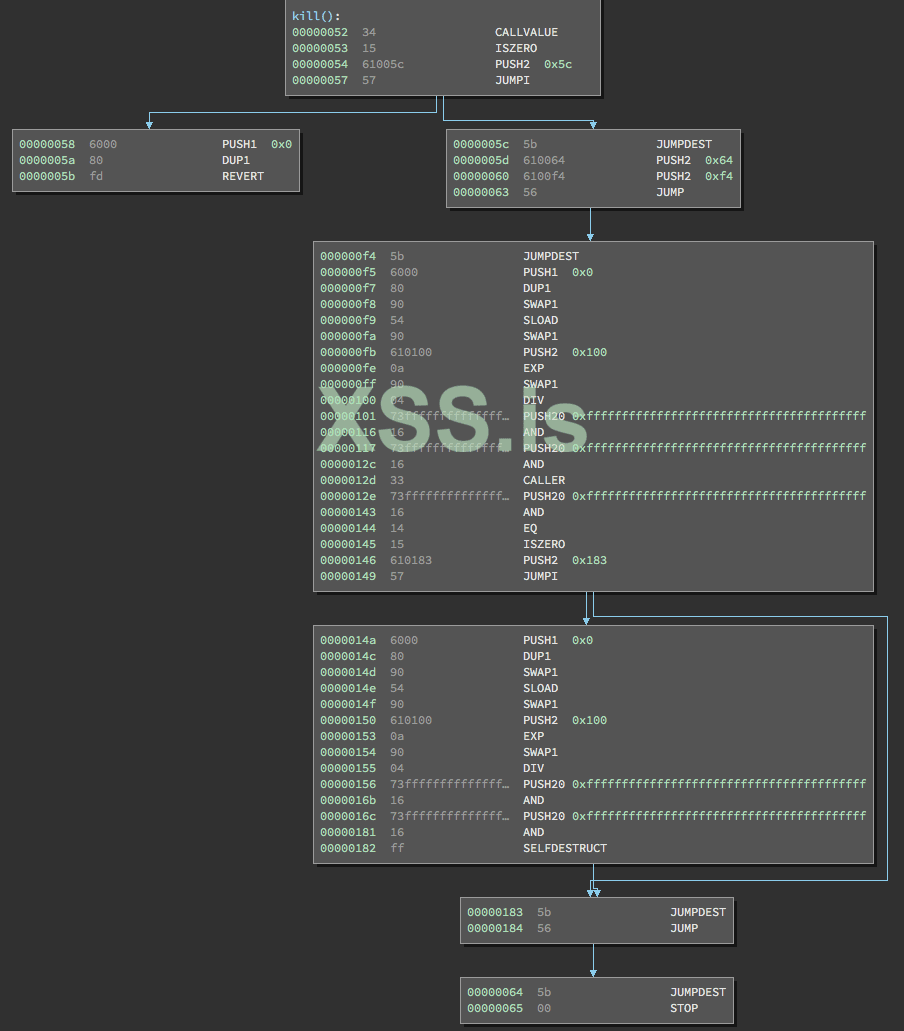Click the REVERT opcode
The image size is (904, 1031).
(x=243, y=176)
